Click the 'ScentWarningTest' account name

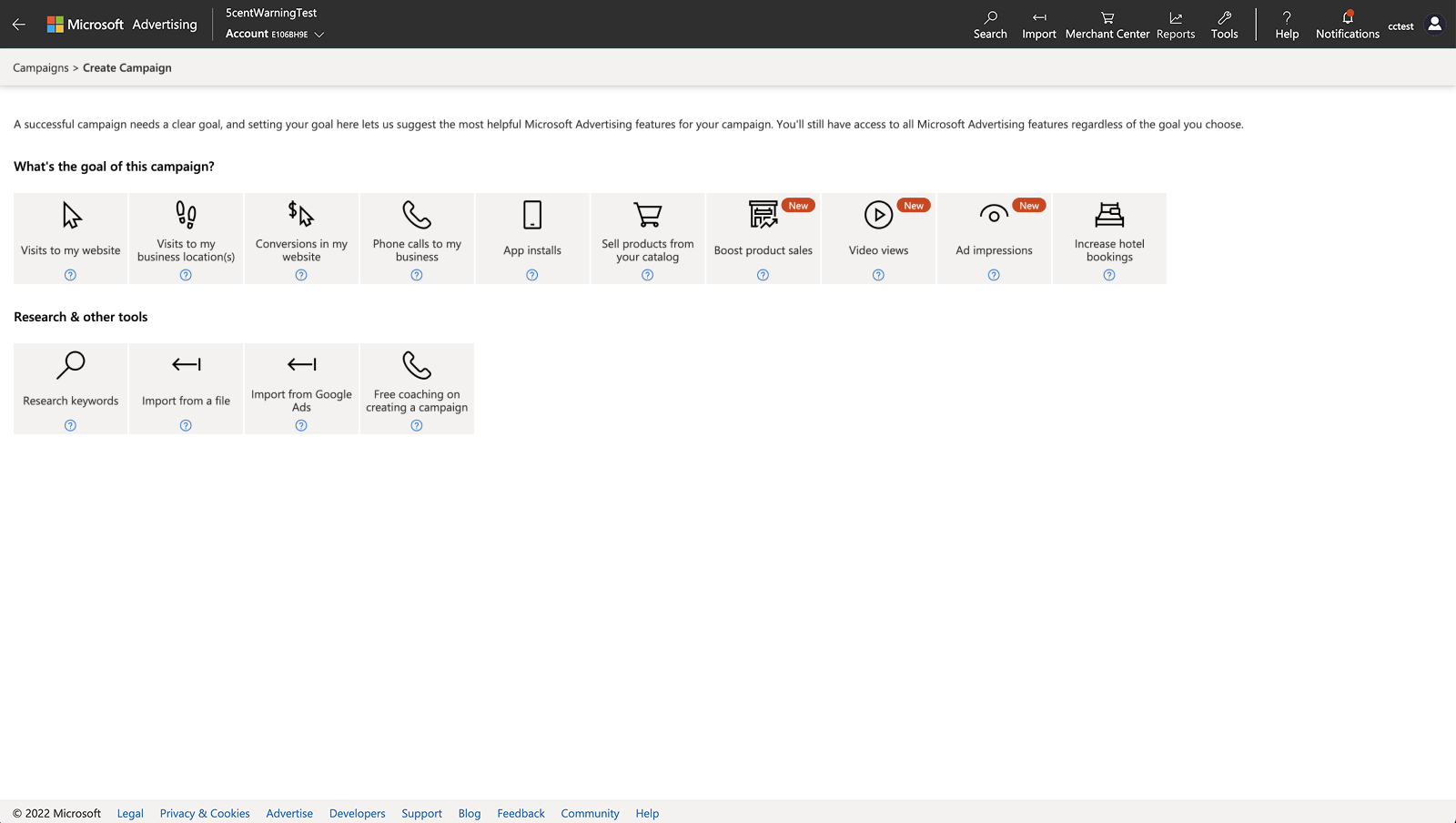coord(271,14)
